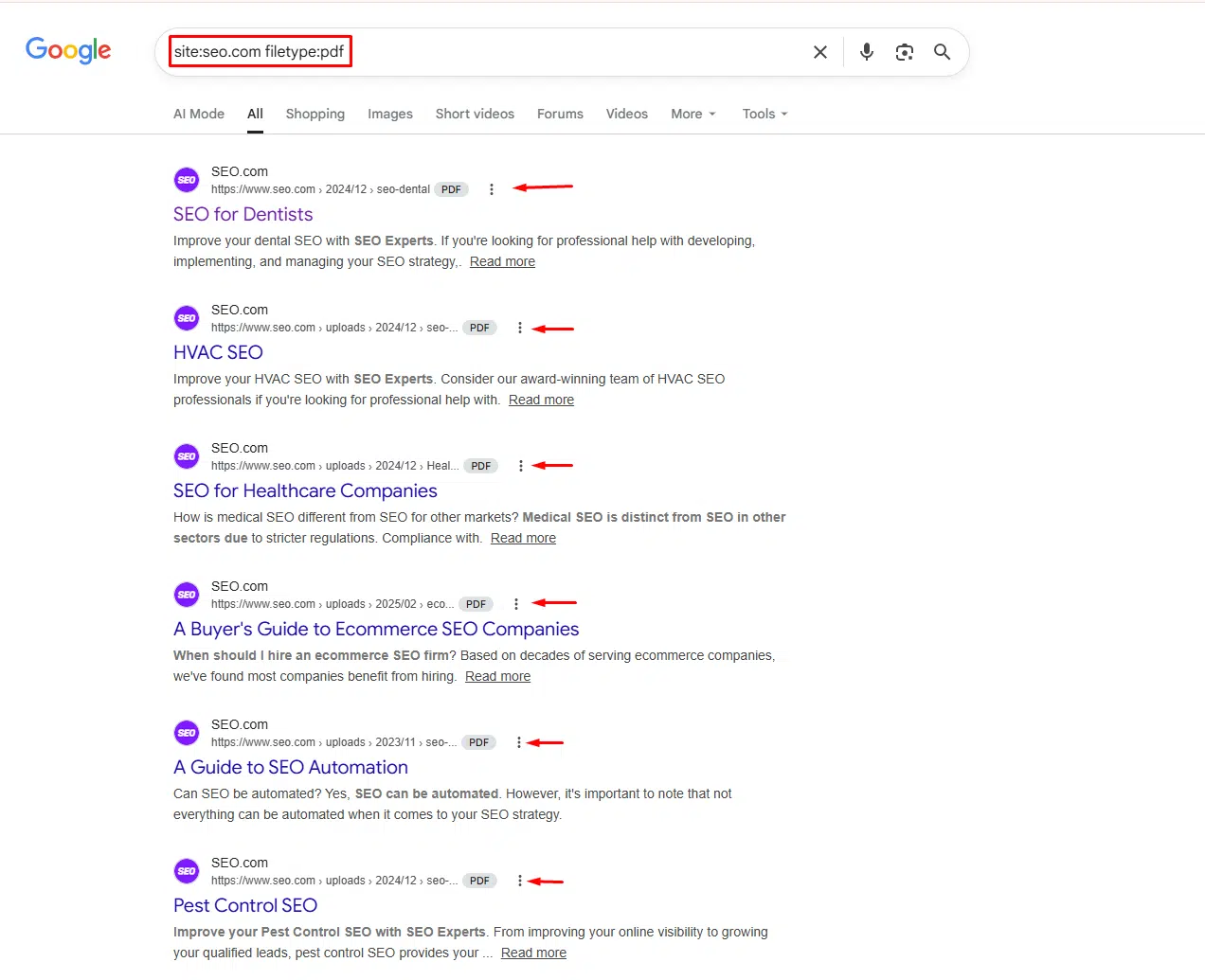
Task: Open the SEO for Dentists result
Action: (243, 214)
